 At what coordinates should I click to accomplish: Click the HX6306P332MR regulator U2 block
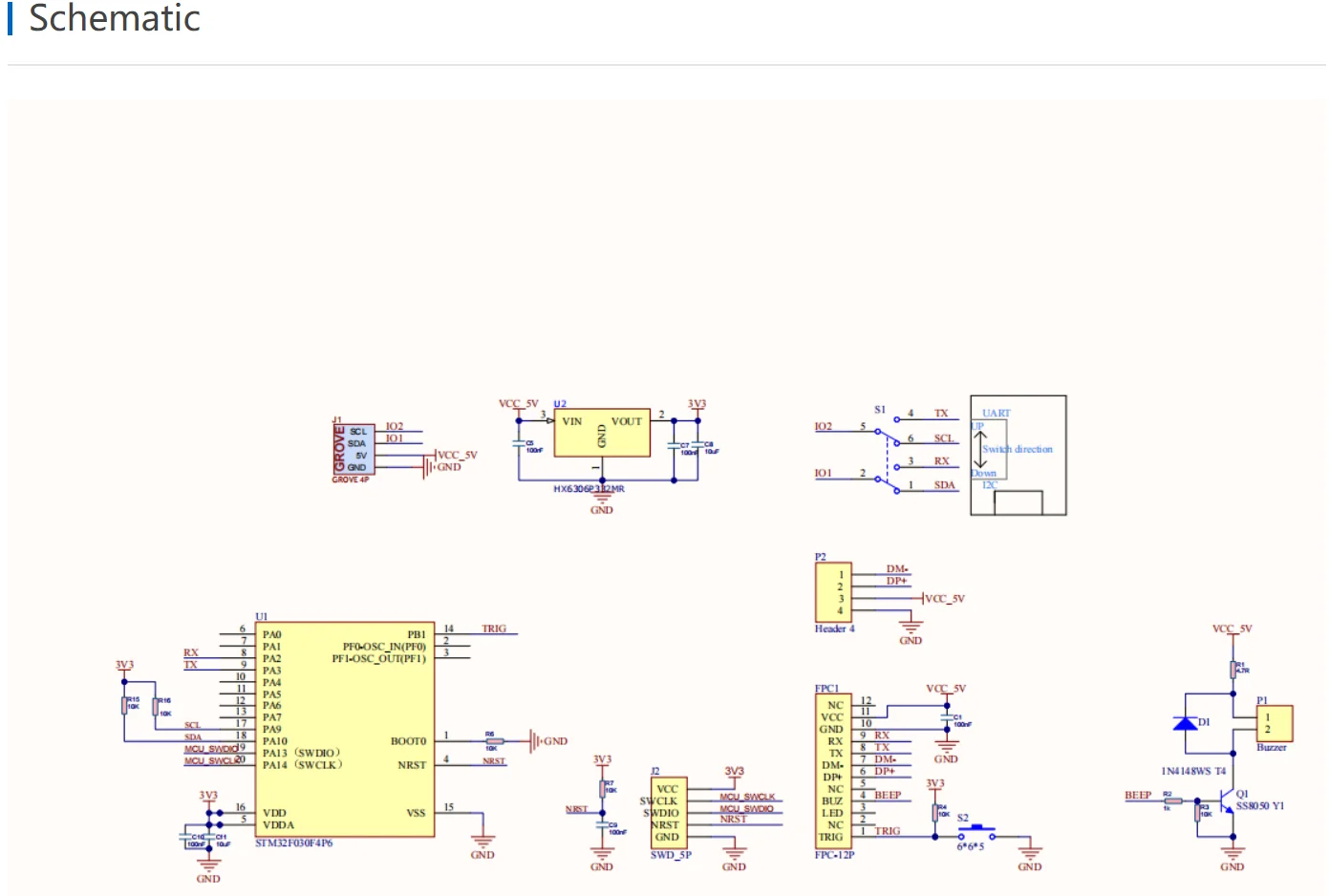point(601,436)
